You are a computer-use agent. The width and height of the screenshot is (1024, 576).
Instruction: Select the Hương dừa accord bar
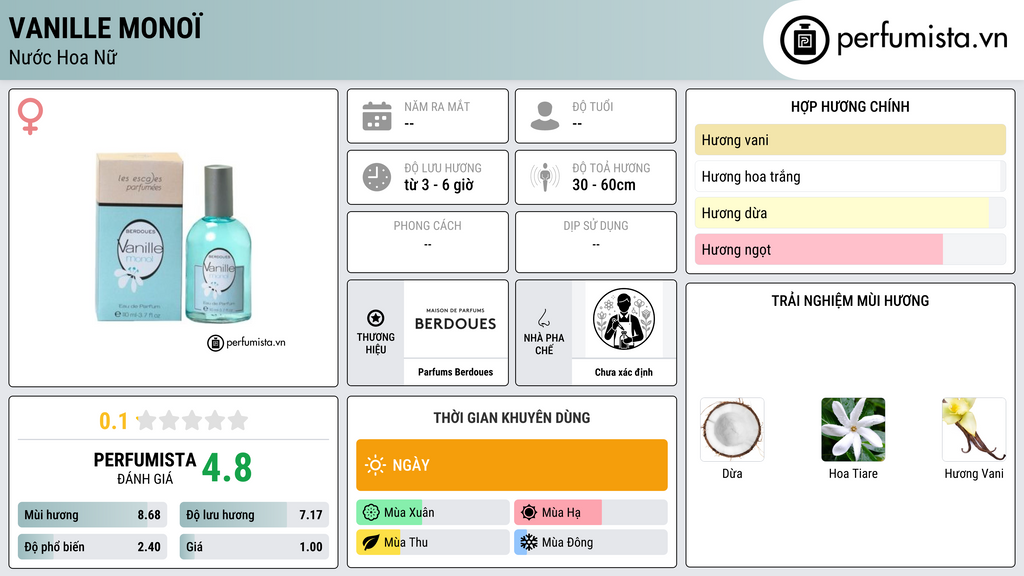(x=850, y=213)
